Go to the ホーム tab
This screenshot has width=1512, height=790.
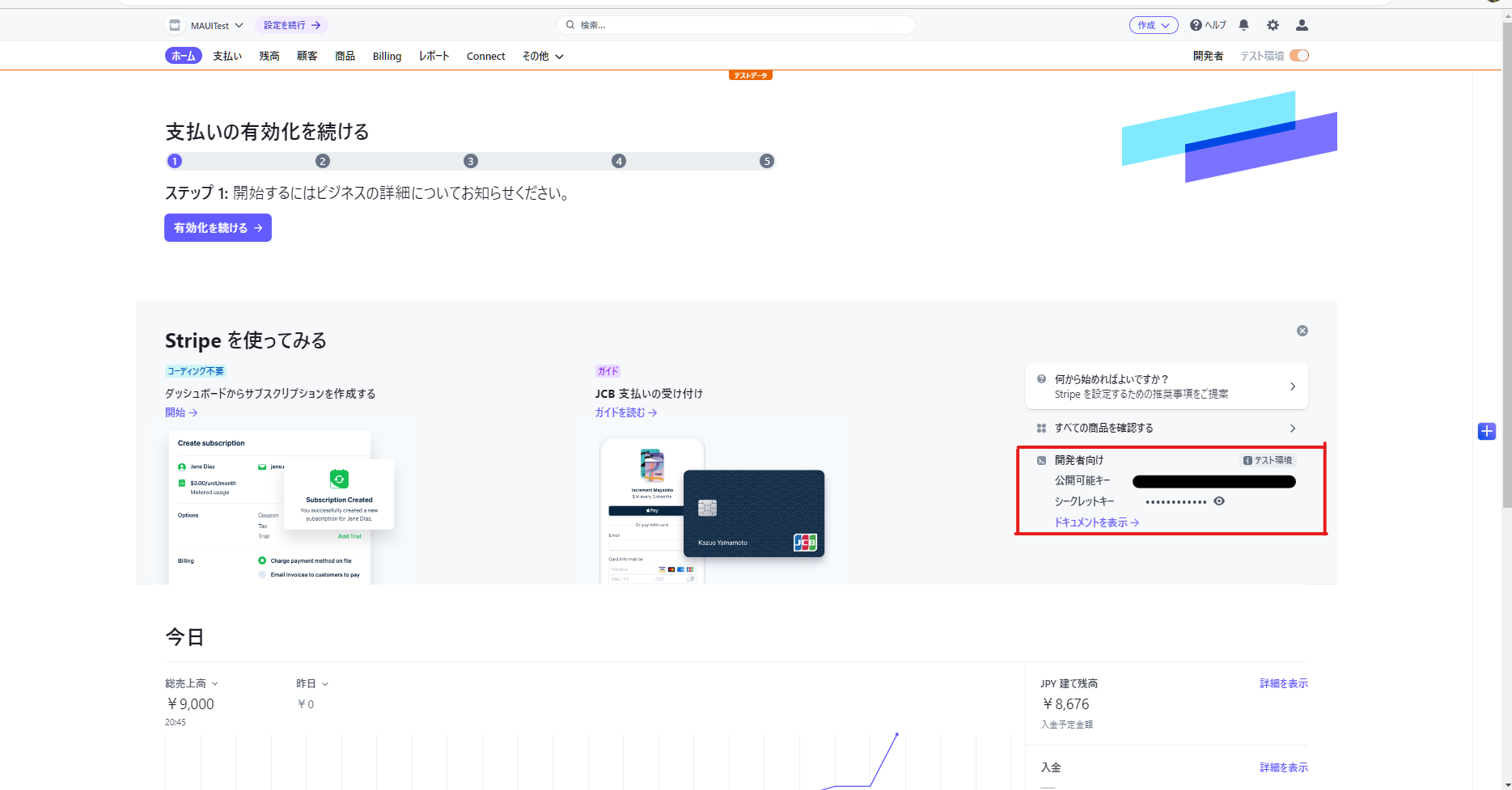(x=184, y=56)
